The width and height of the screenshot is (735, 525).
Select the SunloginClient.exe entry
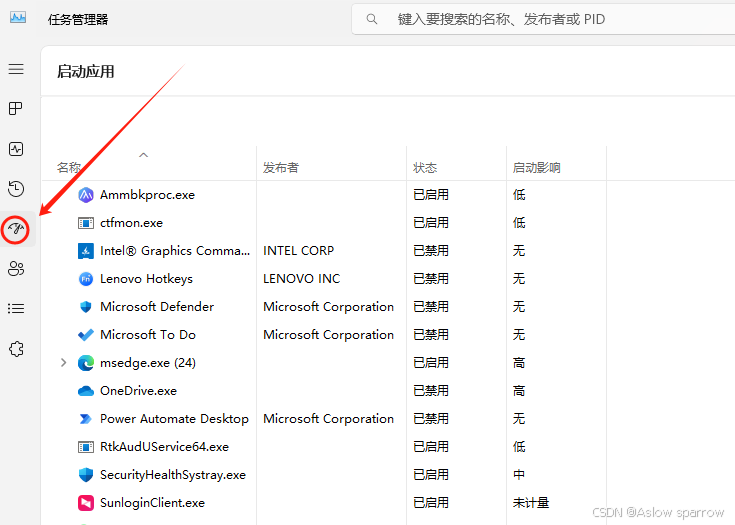(x=153, y=503)
